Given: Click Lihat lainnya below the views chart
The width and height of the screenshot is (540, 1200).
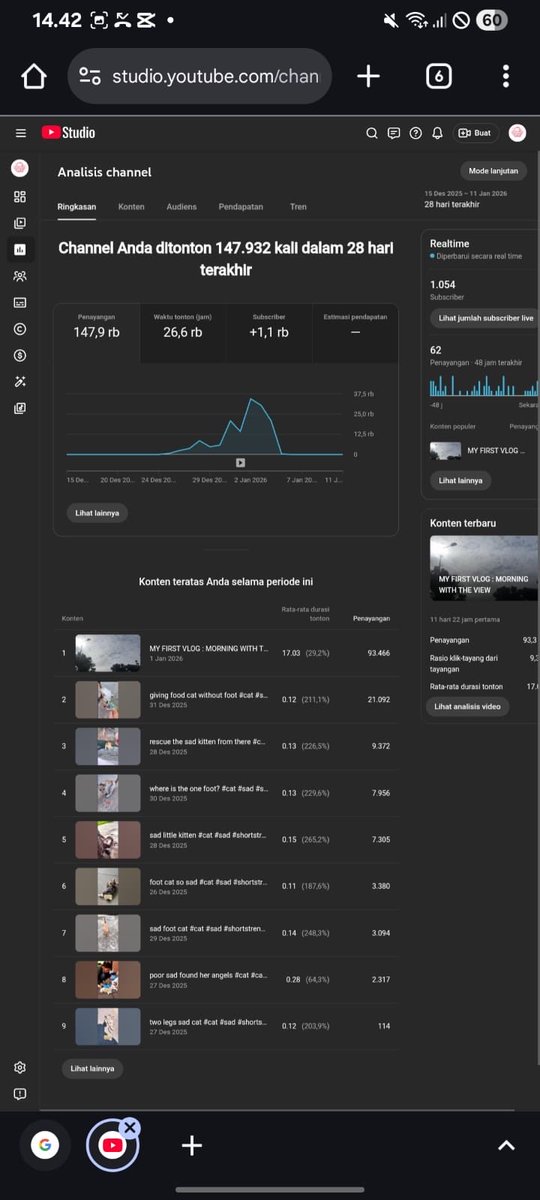Looking at the screenshot, I should (x=97, y=513).
